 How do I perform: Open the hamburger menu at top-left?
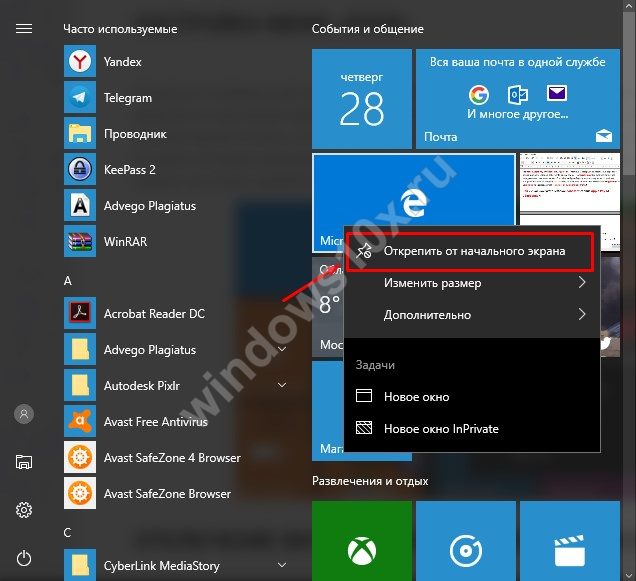point(24,28)
